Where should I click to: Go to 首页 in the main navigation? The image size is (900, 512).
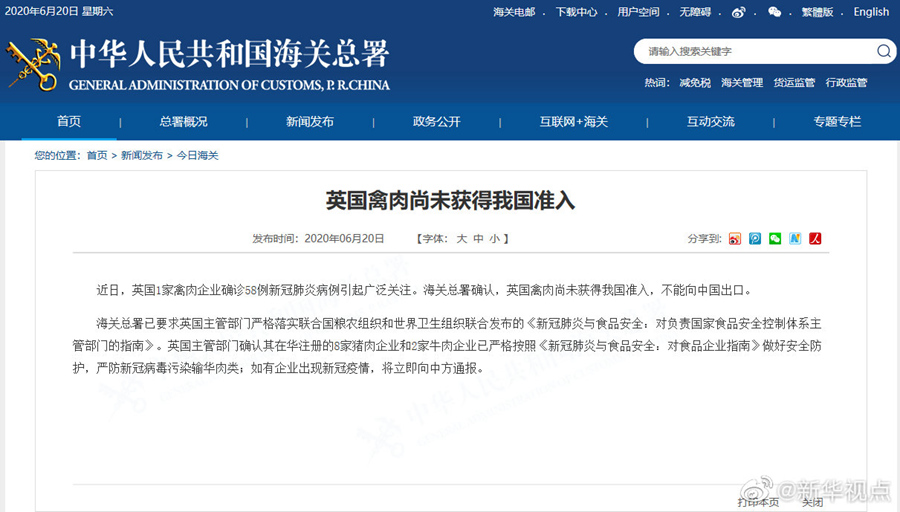tap(69, 122)
